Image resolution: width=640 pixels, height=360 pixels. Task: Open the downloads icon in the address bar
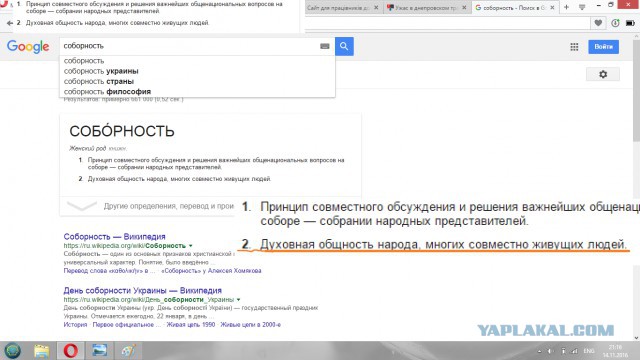pos(615,23)
